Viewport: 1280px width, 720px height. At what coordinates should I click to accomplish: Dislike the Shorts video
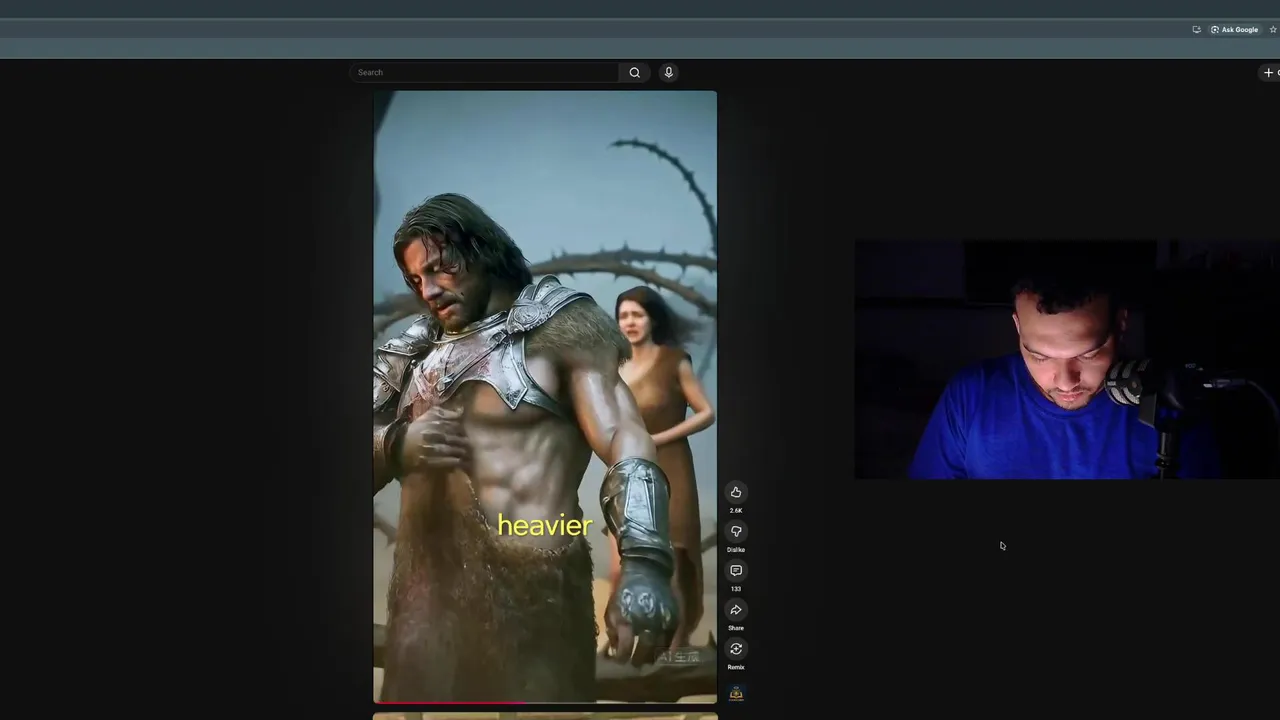[736, 531]
